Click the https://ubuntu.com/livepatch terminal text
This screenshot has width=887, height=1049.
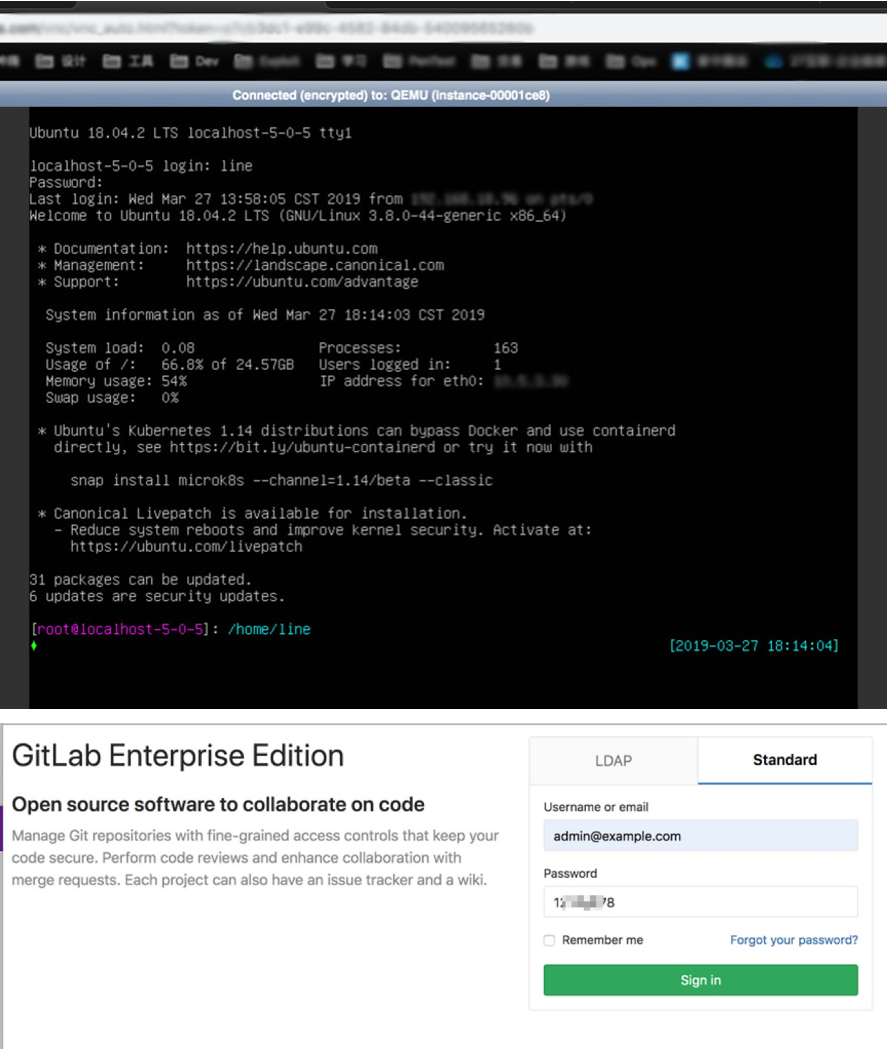[x=186, y=547]
